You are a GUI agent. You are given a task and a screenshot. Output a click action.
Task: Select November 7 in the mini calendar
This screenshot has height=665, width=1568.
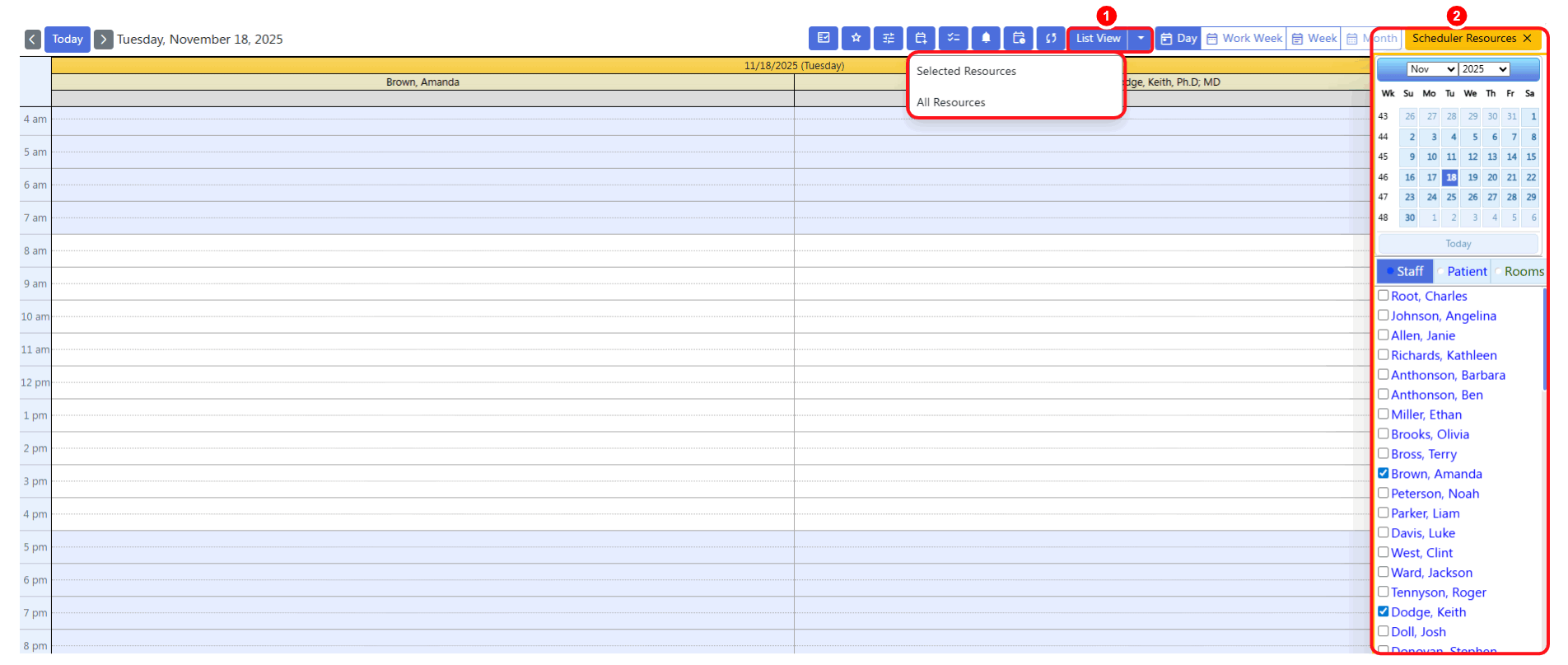[1512, 137]
